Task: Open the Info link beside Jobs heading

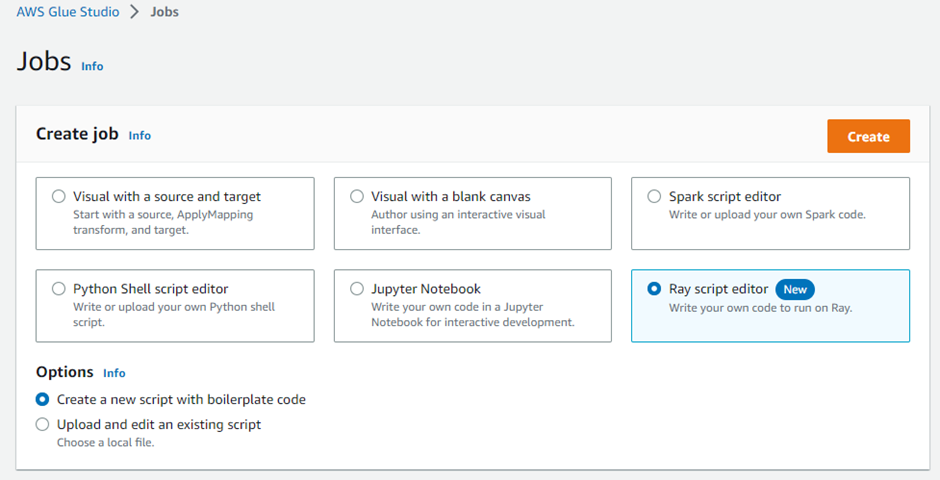Action: tap(92, 66)
